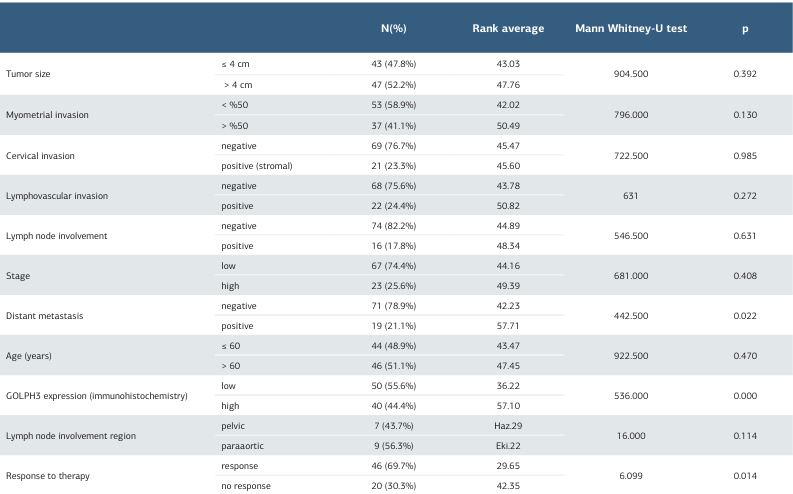Click the "Haz.29" rank average cell

[508, 425]
